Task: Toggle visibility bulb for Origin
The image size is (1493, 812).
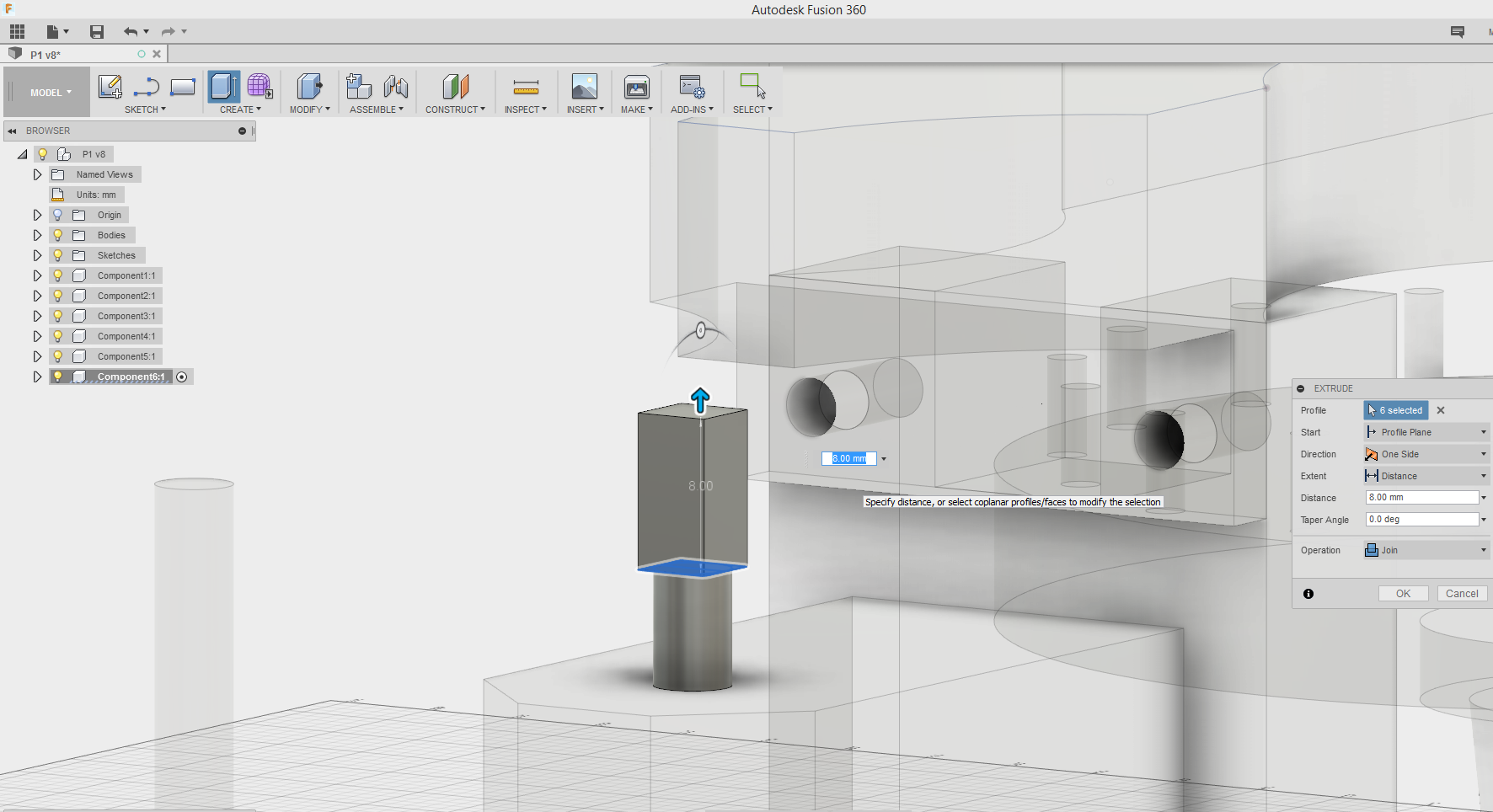Action: tap(58, 215)
